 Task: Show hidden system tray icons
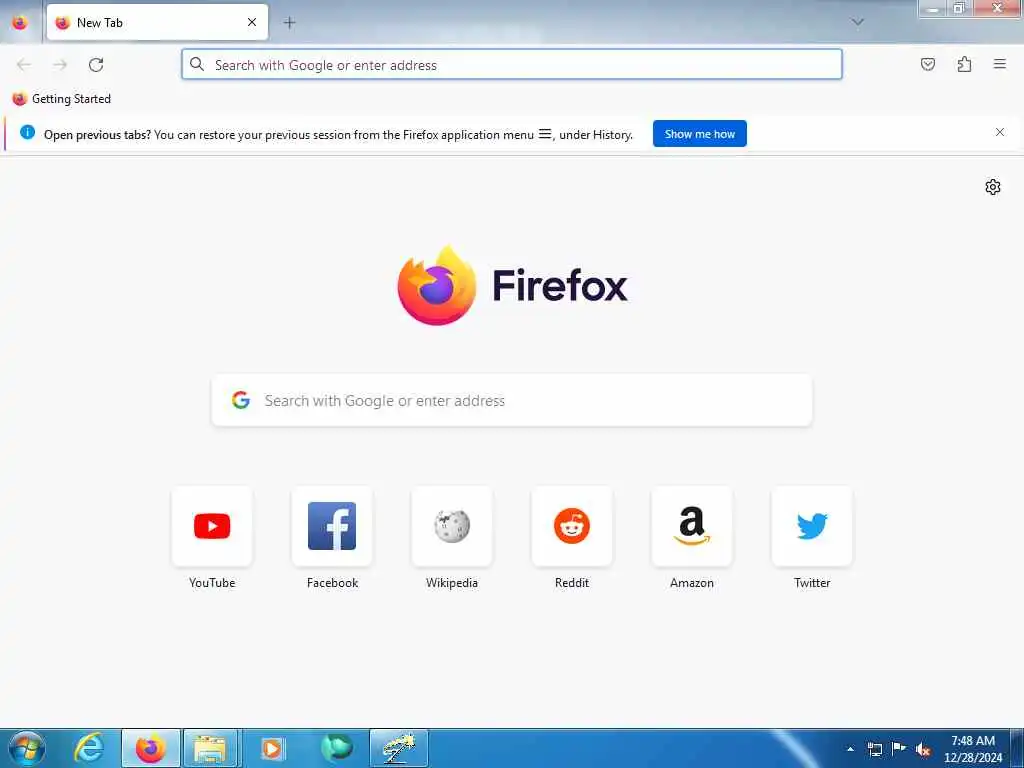tap(850, 749)
